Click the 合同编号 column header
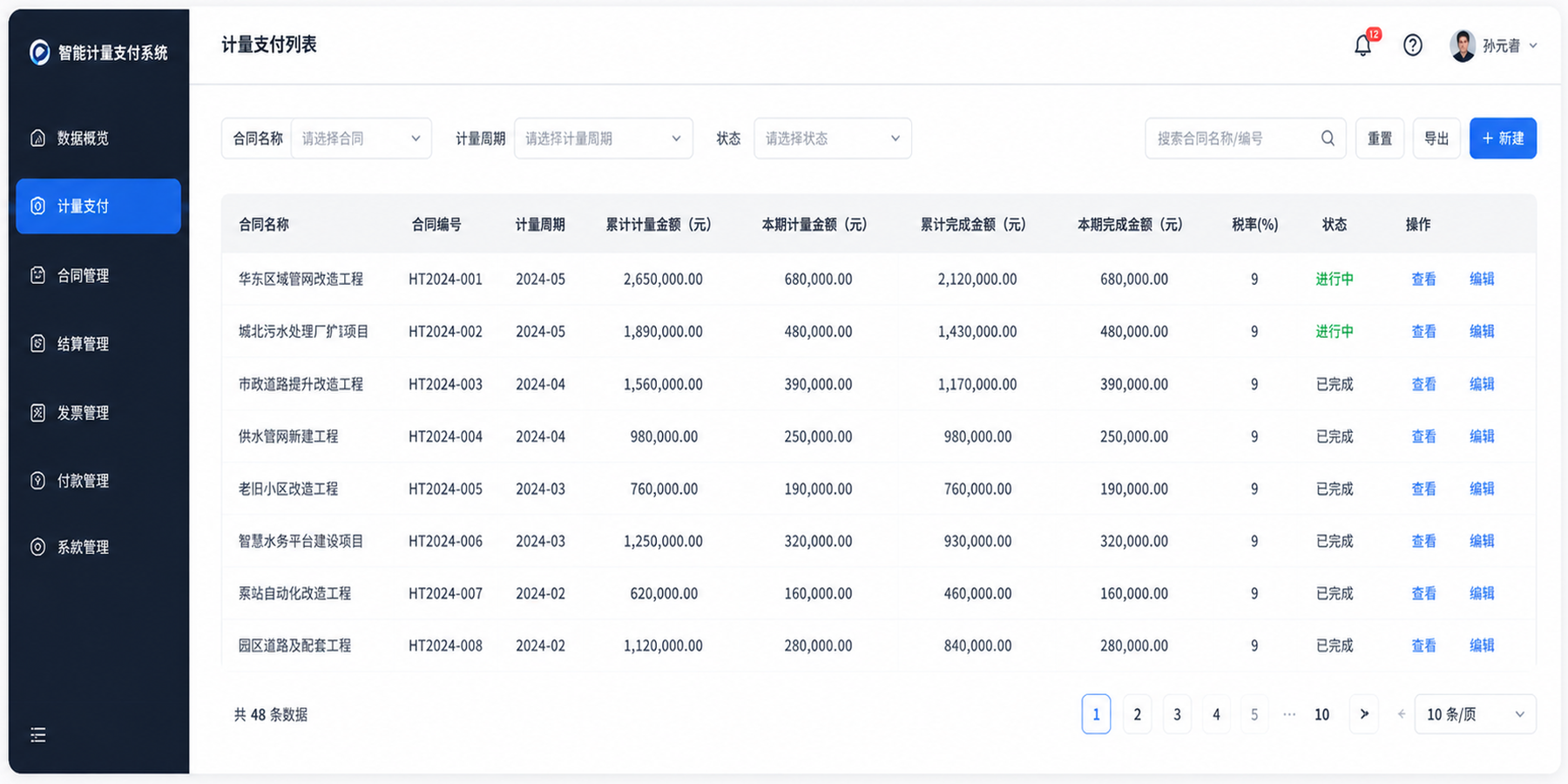Screen dimensions: 1568x784 point(436,225)
